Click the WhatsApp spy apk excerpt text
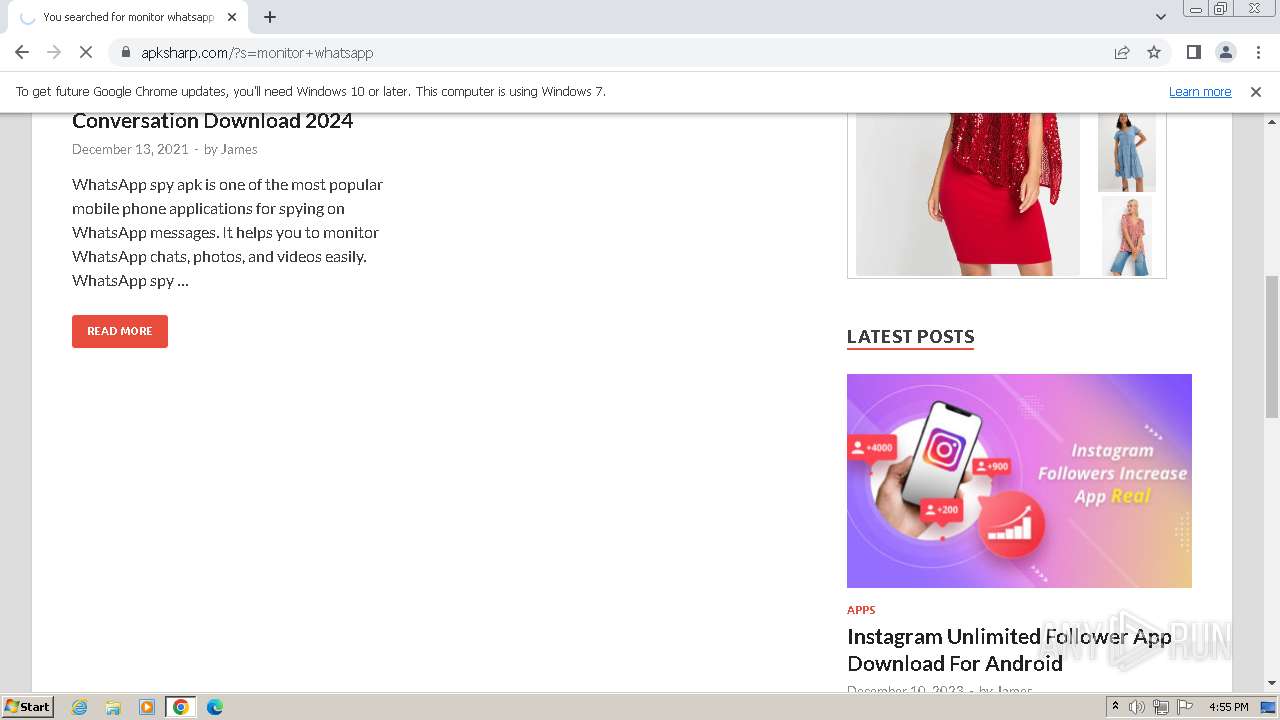This screenshot has width=1280, height=720. click(228, 233)
